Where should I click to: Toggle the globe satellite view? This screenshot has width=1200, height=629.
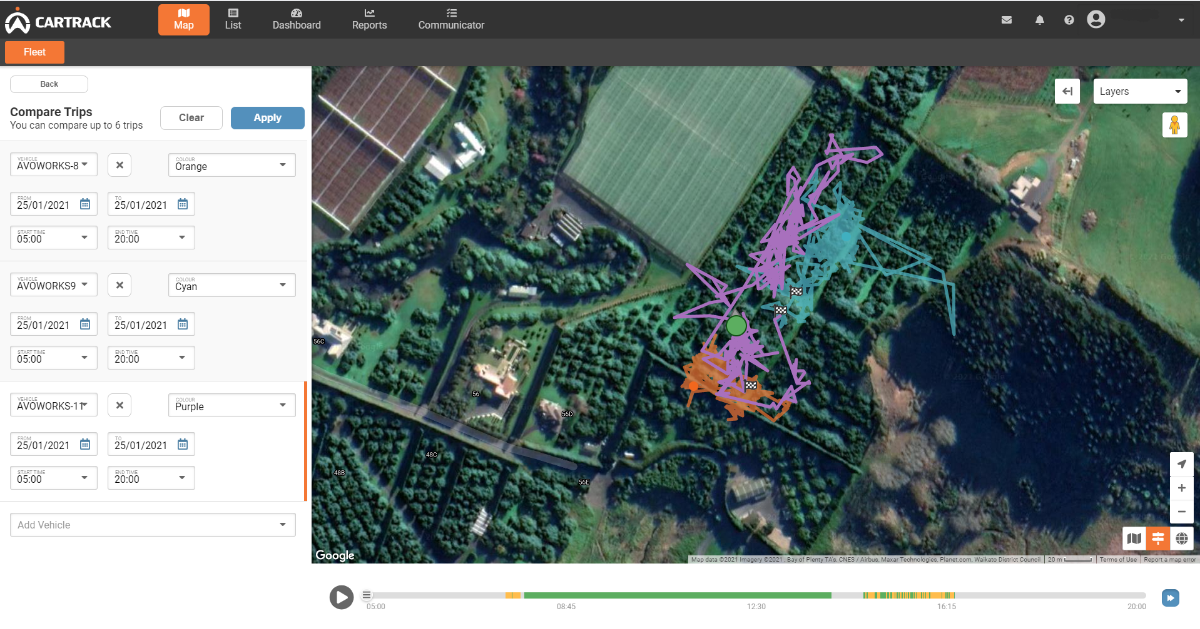point(1182,539)
